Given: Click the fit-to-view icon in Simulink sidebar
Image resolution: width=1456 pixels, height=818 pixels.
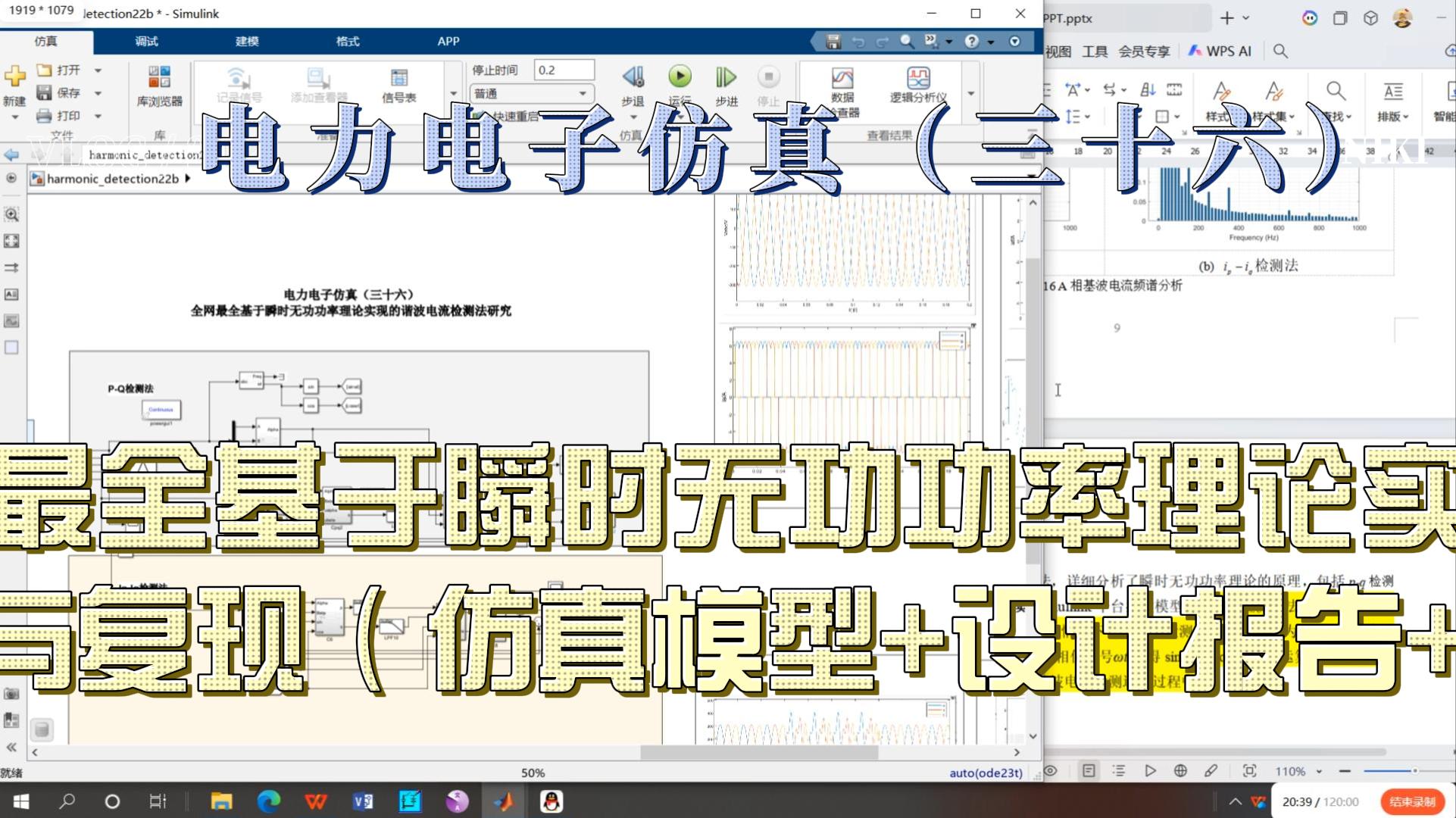Looking at the screenshot, I should point(11,241).
